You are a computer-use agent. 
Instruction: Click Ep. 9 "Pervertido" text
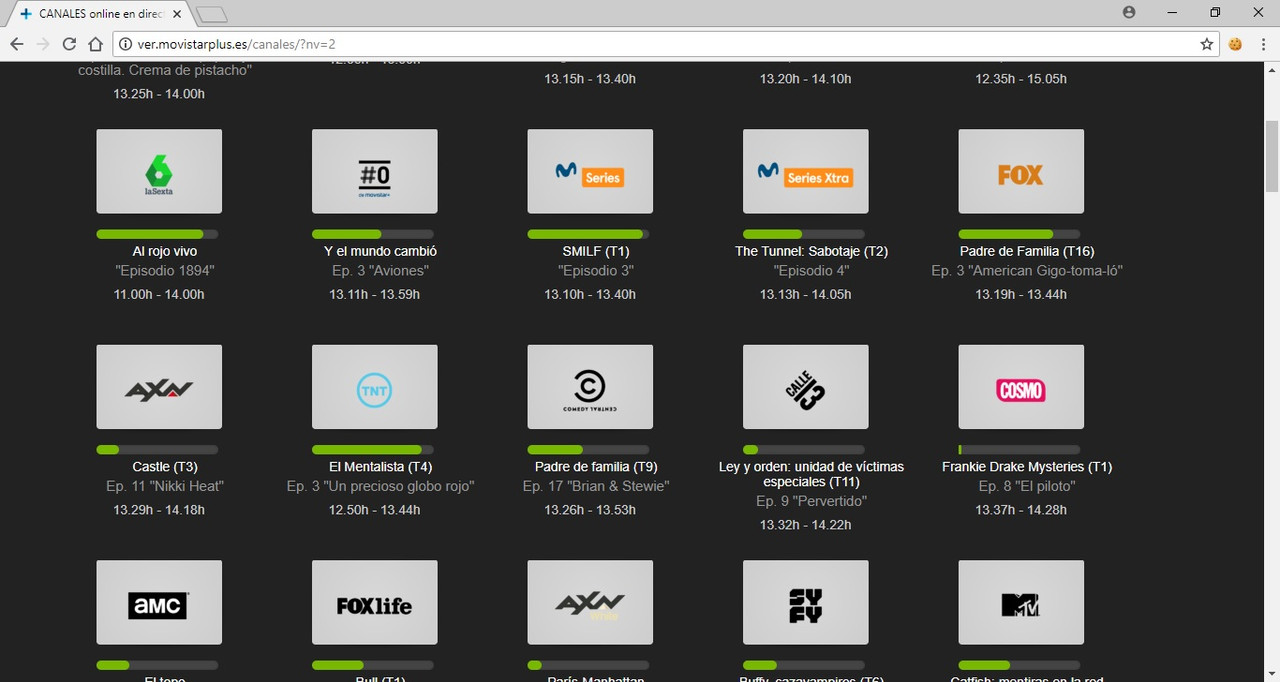tap(812, 502)
